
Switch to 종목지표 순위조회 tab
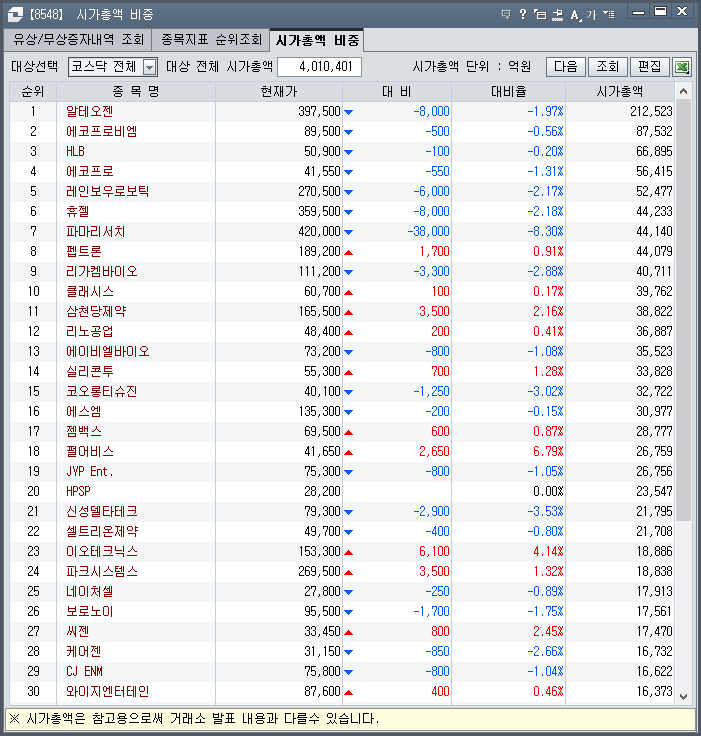(211, 39)
